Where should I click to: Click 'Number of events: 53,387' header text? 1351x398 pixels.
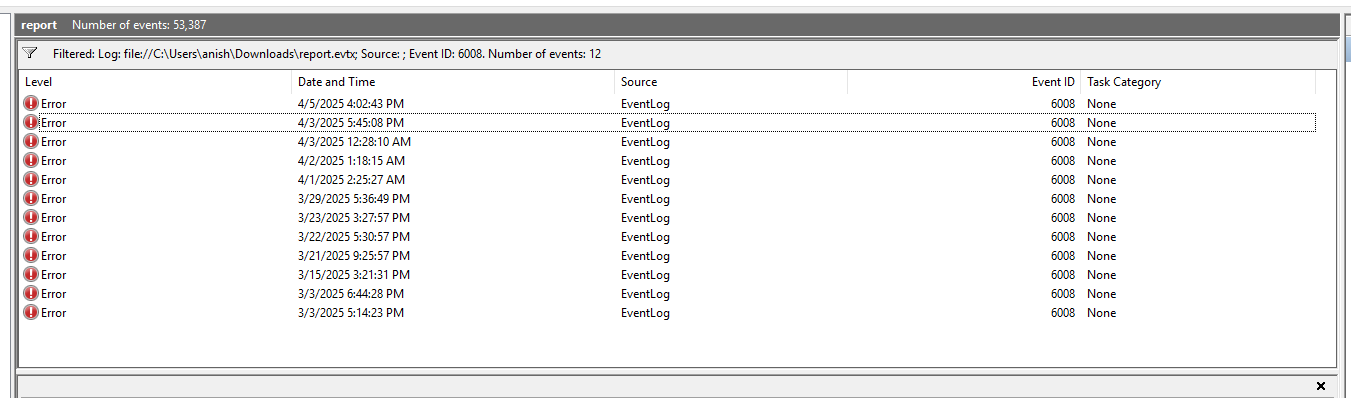(139, 24)
